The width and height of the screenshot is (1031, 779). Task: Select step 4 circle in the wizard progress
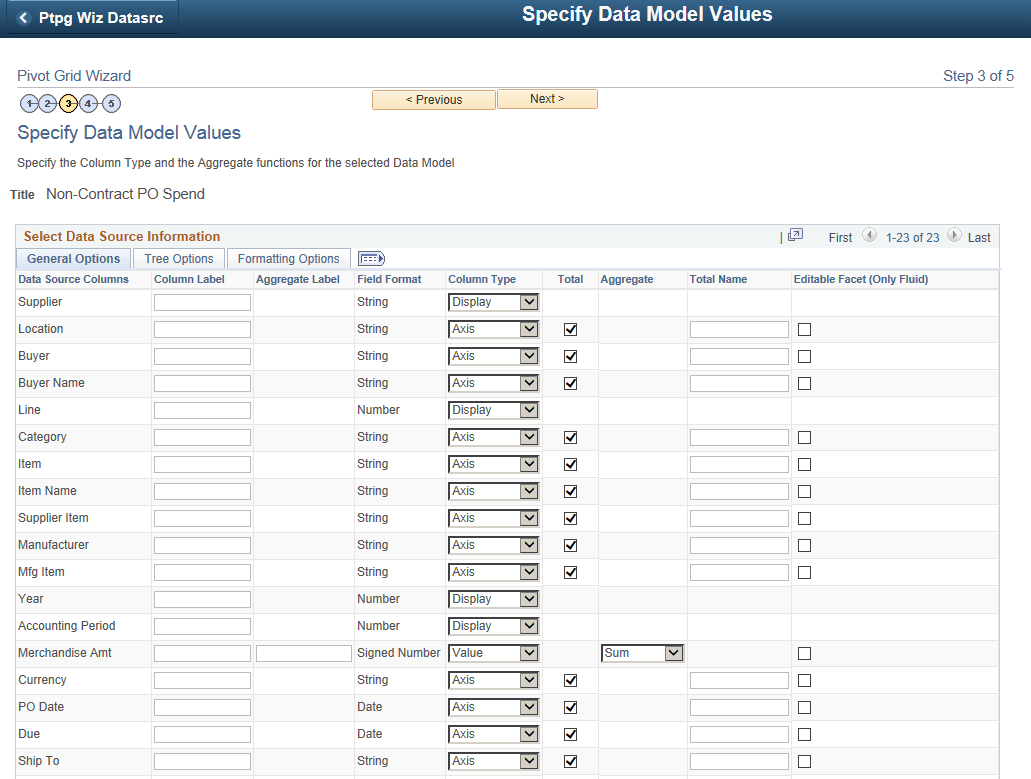click(89, 103)
